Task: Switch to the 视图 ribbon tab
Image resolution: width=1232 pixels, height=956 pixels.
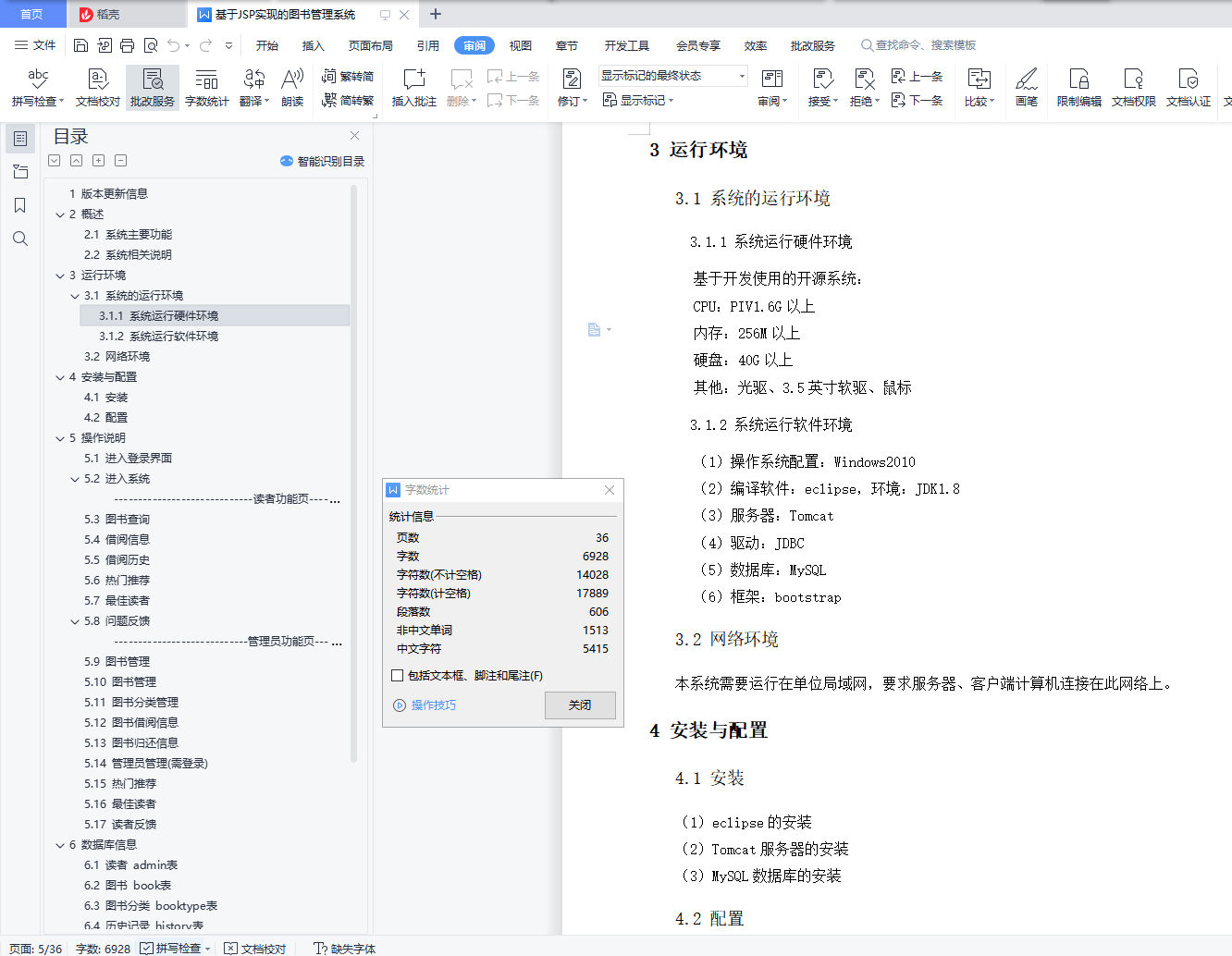Action: click(x=521, y=45)
